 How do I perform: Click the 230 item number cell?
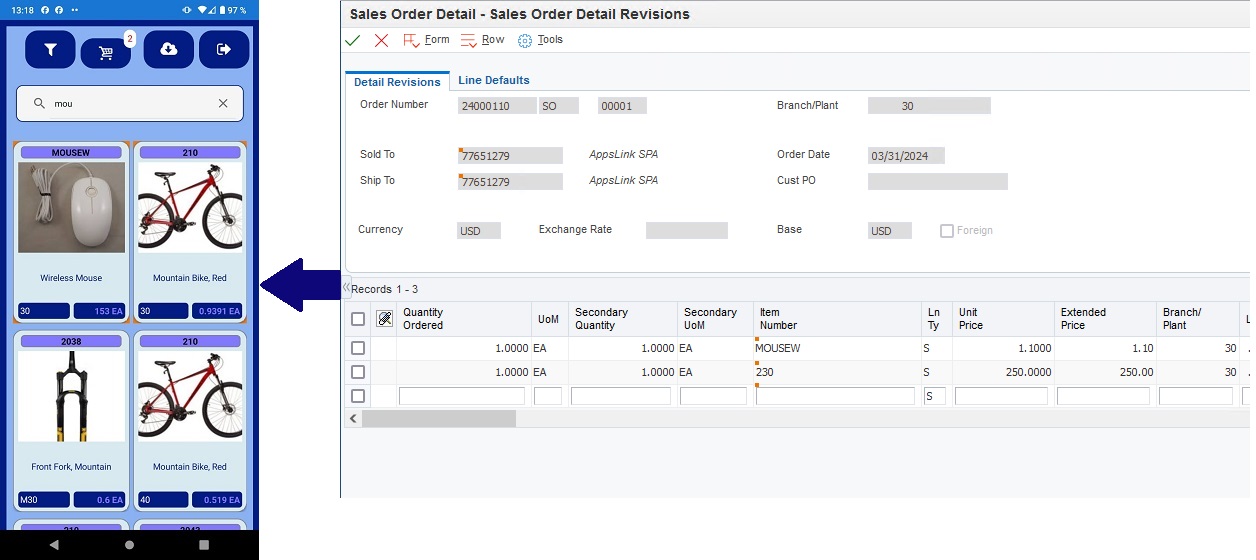click(836, 372)
